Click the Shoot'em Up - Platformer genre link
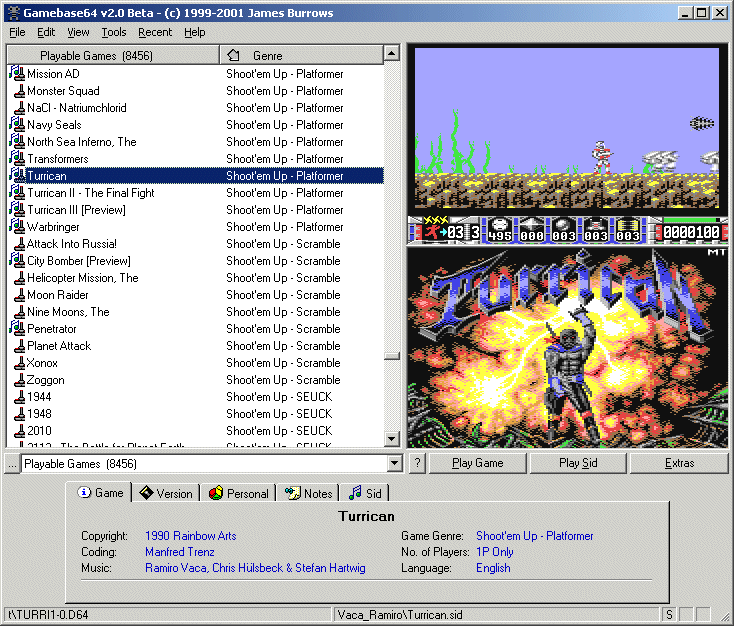Screen dimensions: 734x626 click(535, 536)
